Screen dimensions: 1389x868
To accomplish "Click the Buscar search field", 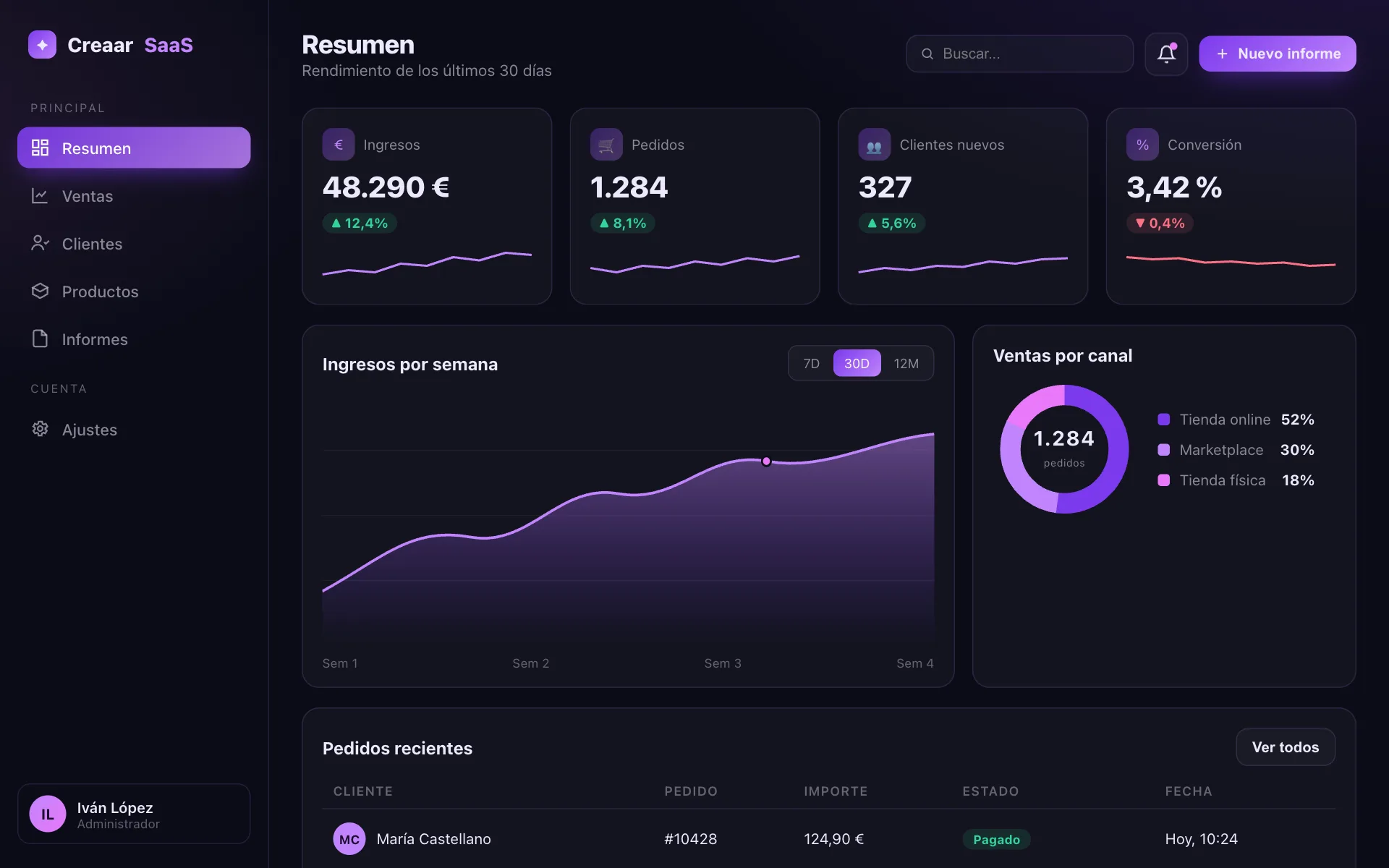I will point(1019,54).
